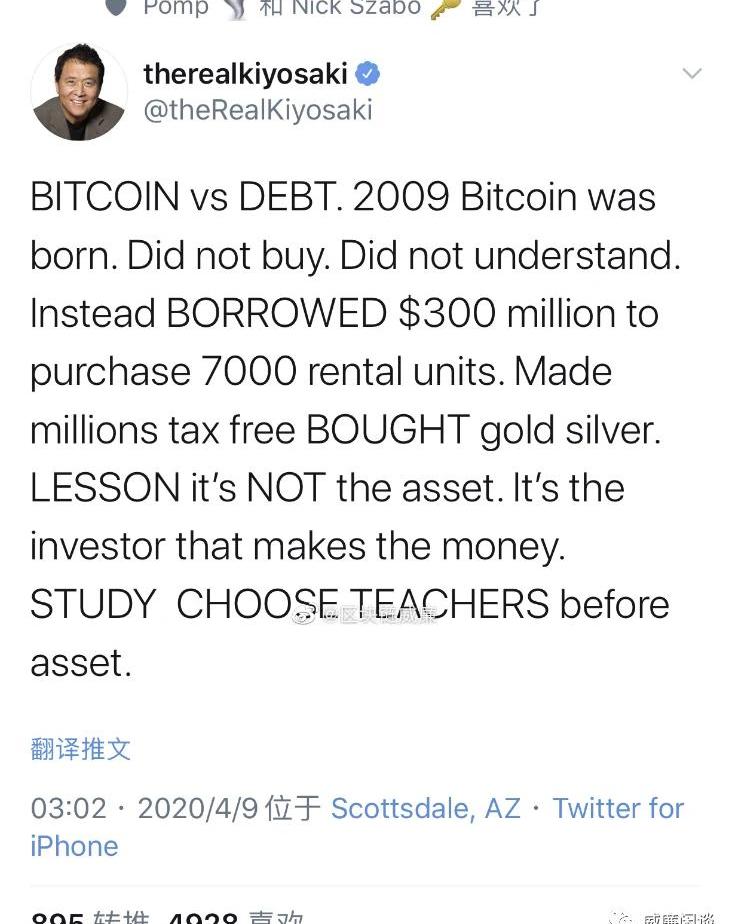Viewport: 738px width, 924px height.
Task: Tap the 翻译推文 translate tweet link
Action: pyautogui.click(x=81, y=749)
